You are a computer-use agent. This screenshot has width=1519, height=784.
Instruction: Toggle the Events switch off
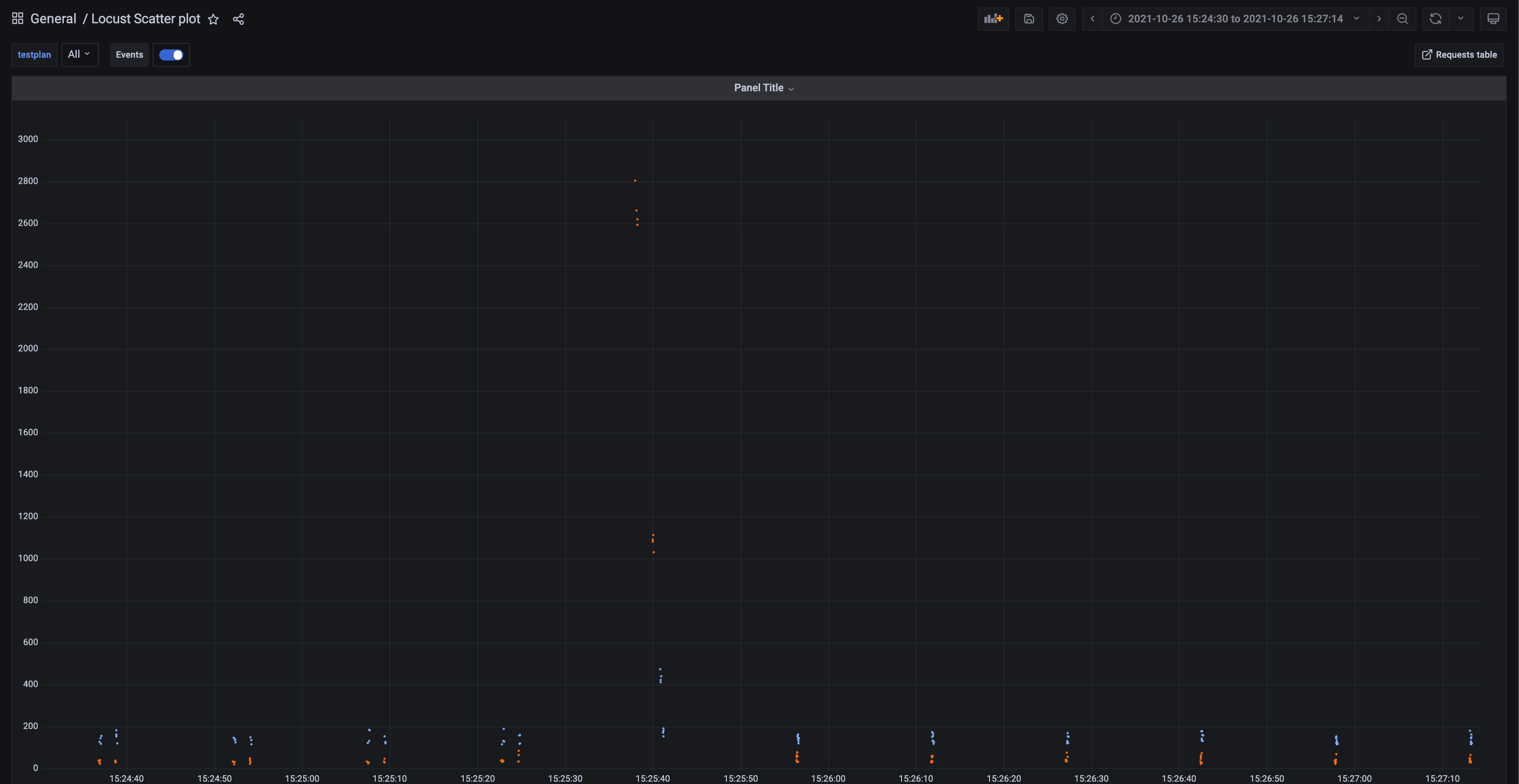tap(171, 55)
